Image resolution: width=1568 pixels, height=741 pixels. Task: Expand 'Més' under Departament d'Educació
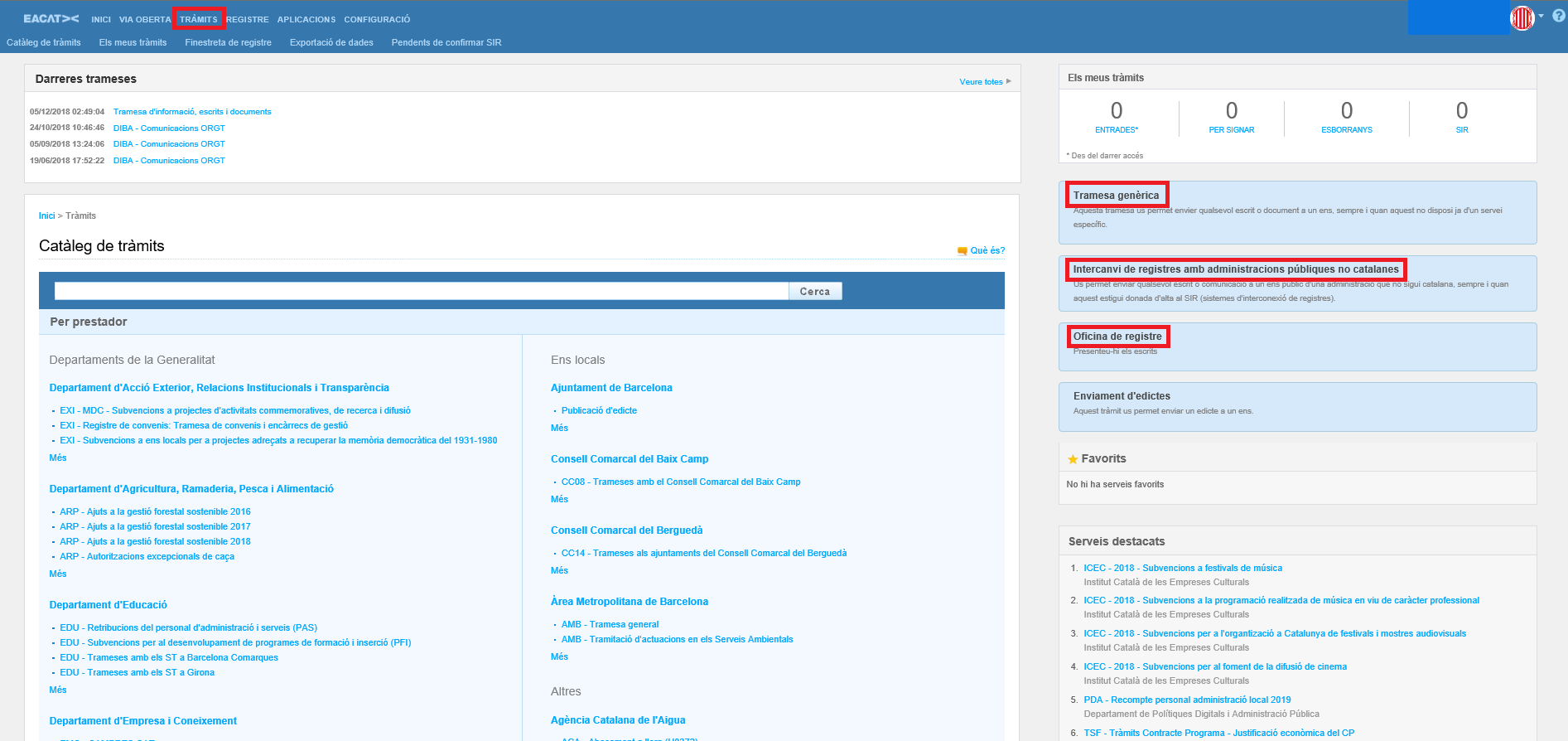point(58,690)
